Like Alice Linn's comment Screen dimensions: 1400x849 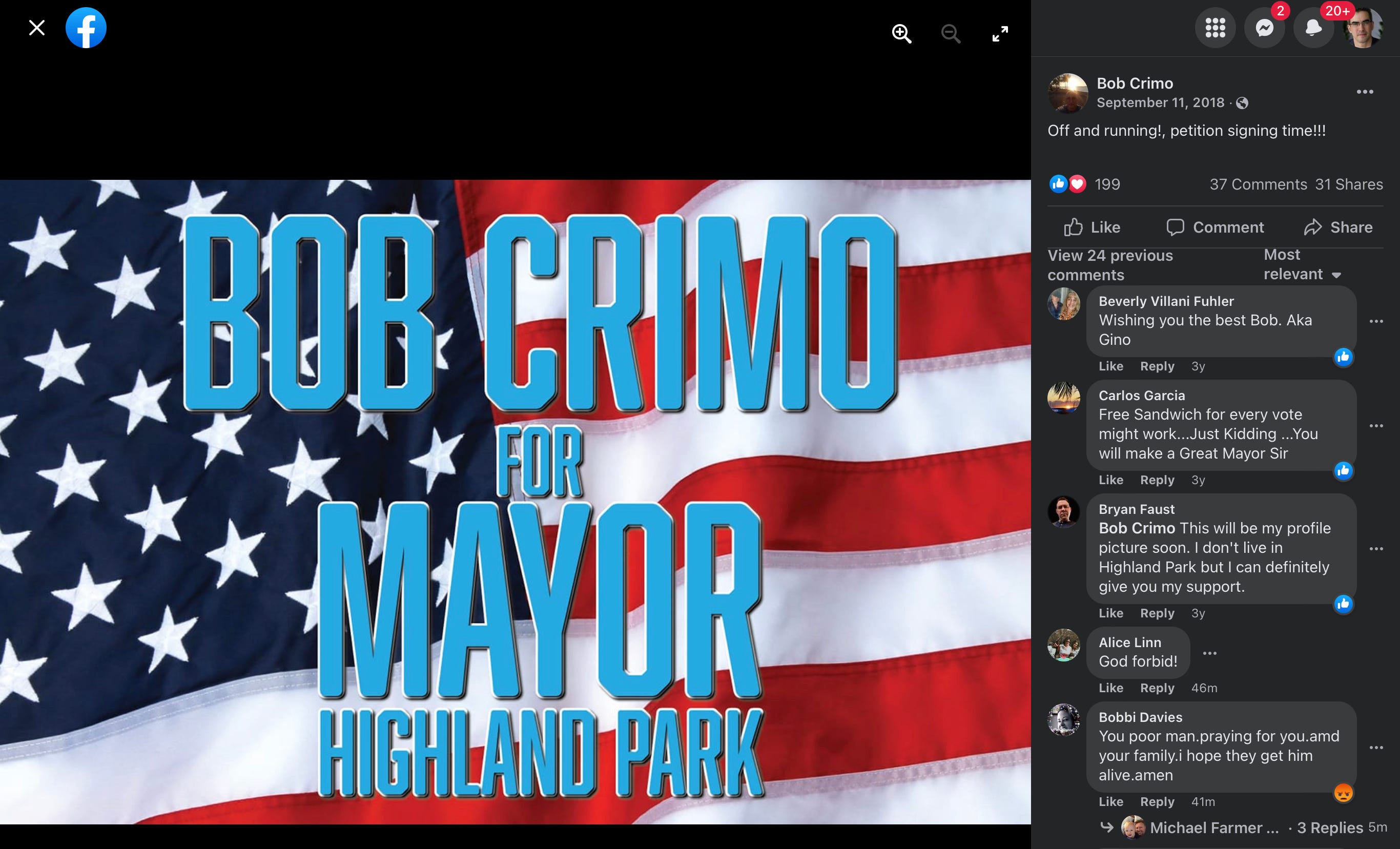pos(1111,688)
